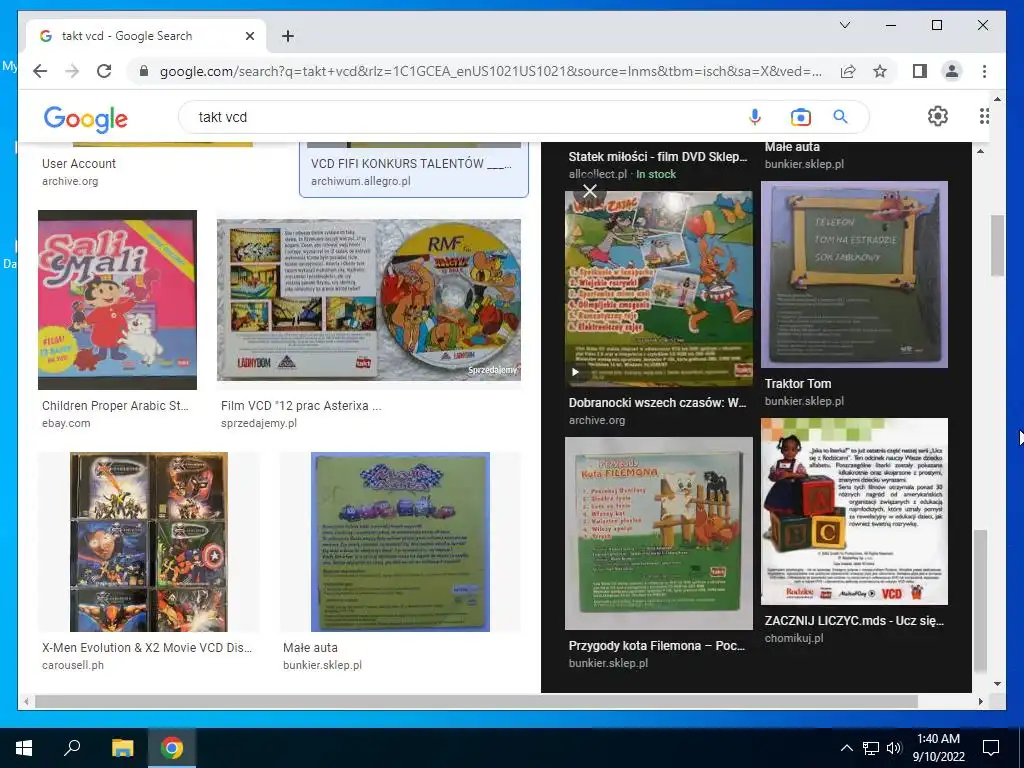Click the page vertical scrollbar thumb
Viewport: 1024px width, 768px height.
click(997, 245)
